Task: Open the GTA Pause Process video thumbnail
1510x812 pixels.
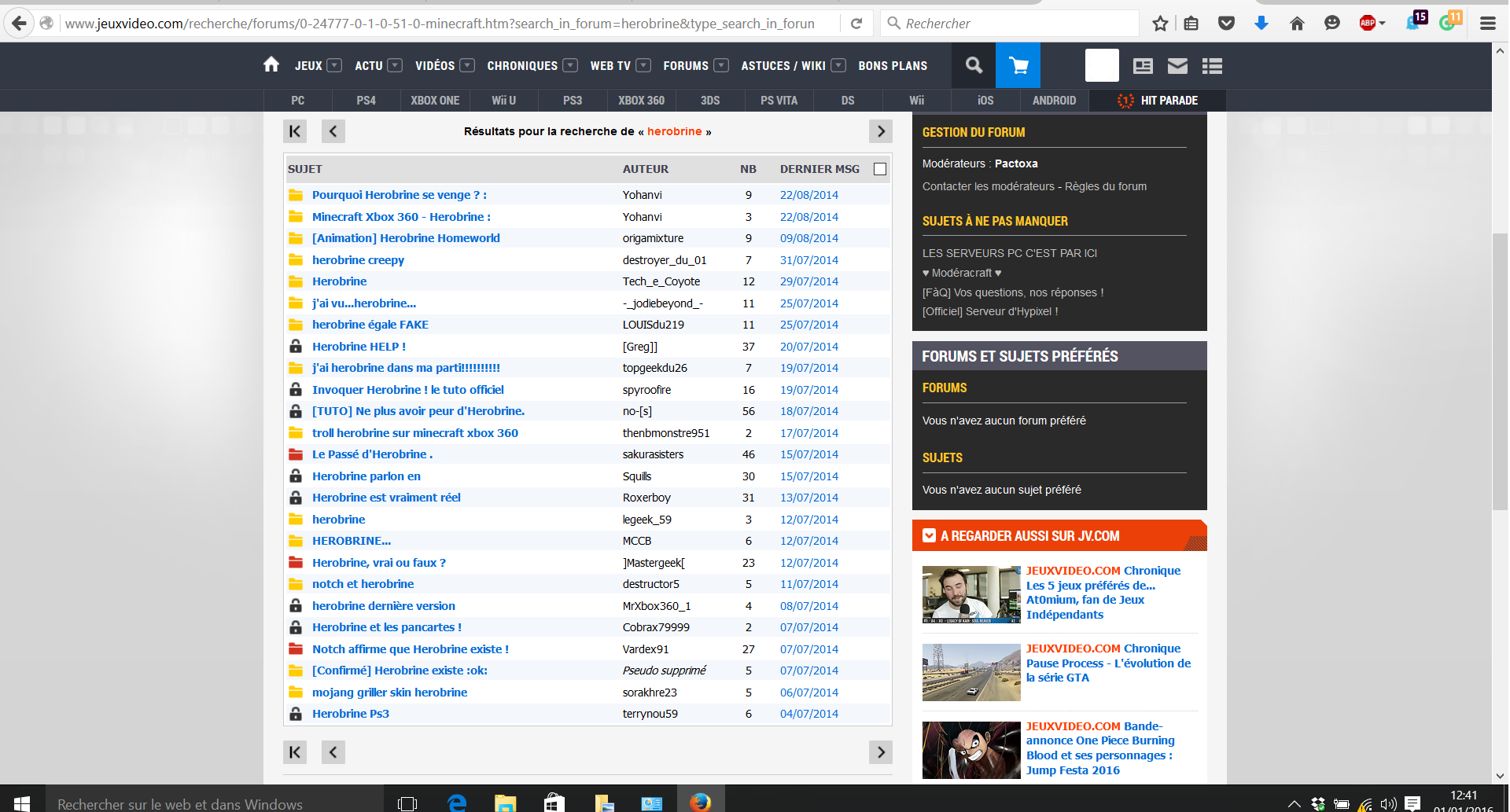Action: [971, 672]
